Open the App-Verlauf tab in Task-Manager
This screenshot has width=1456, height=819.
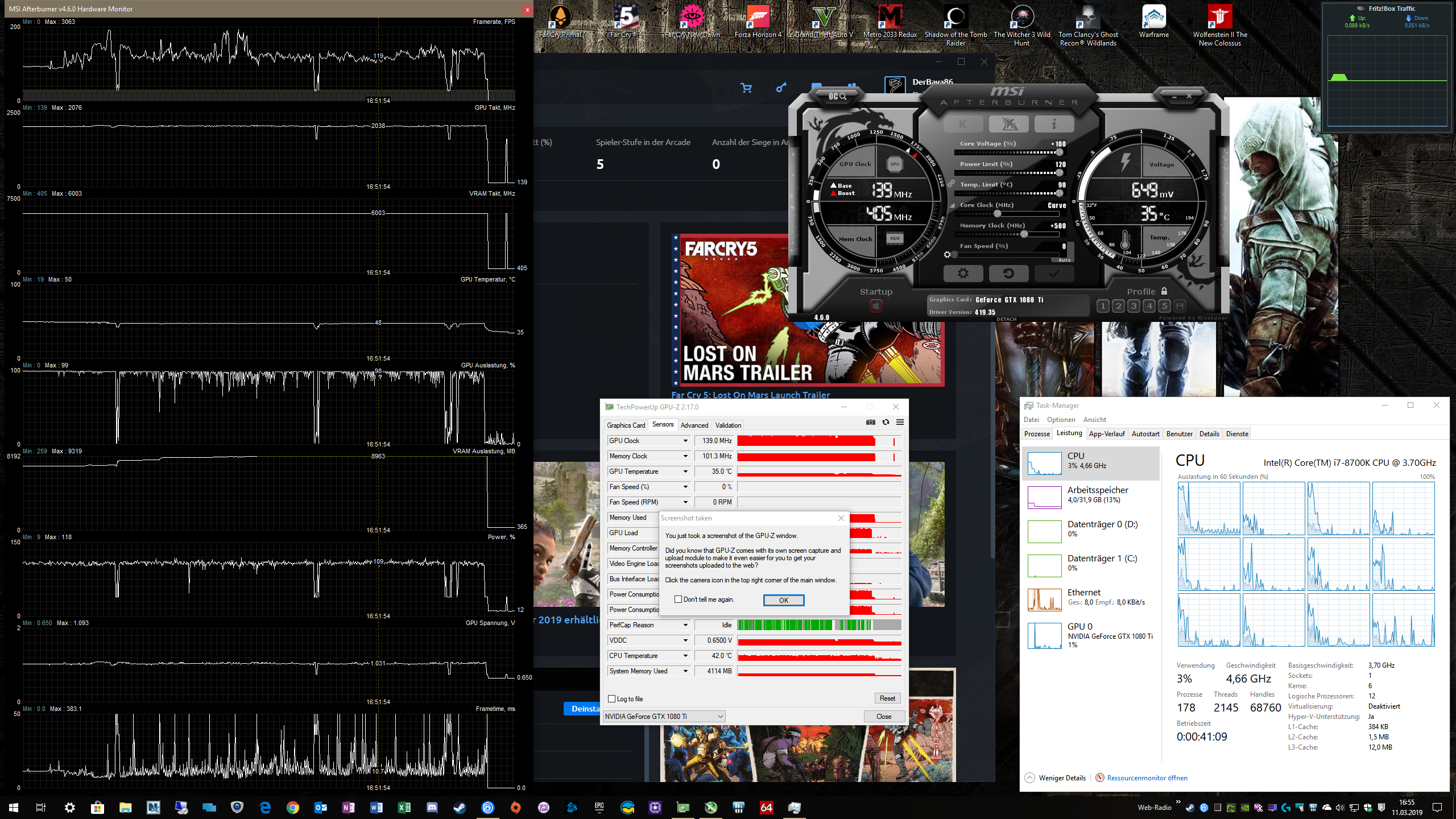1106,433
